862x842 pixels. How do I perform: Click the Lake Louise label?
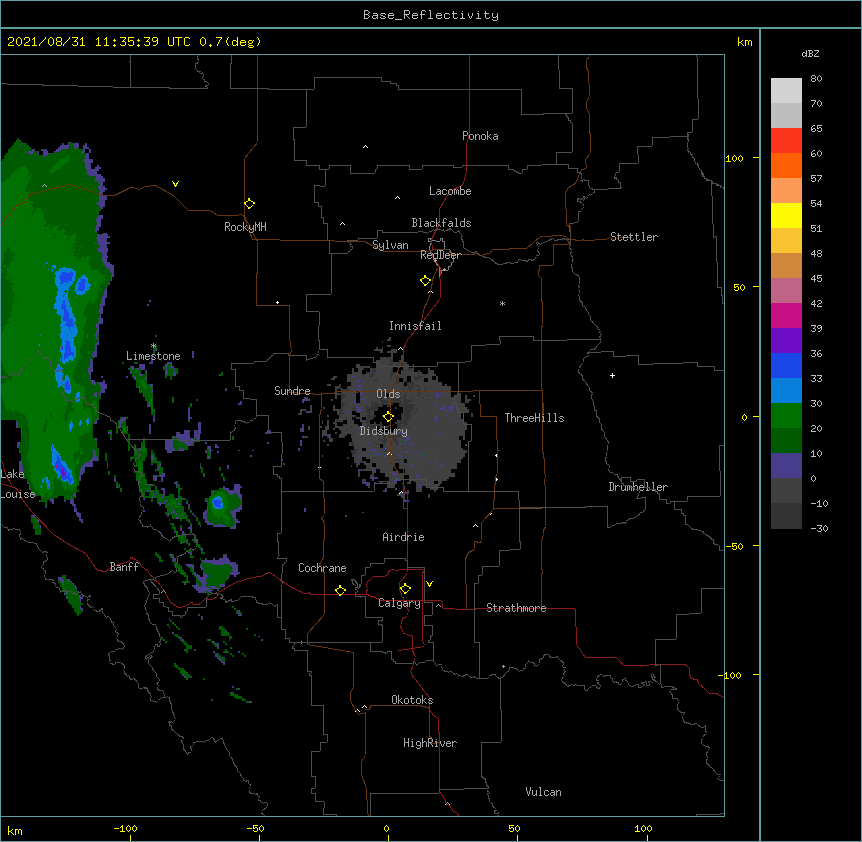(17, 484)
